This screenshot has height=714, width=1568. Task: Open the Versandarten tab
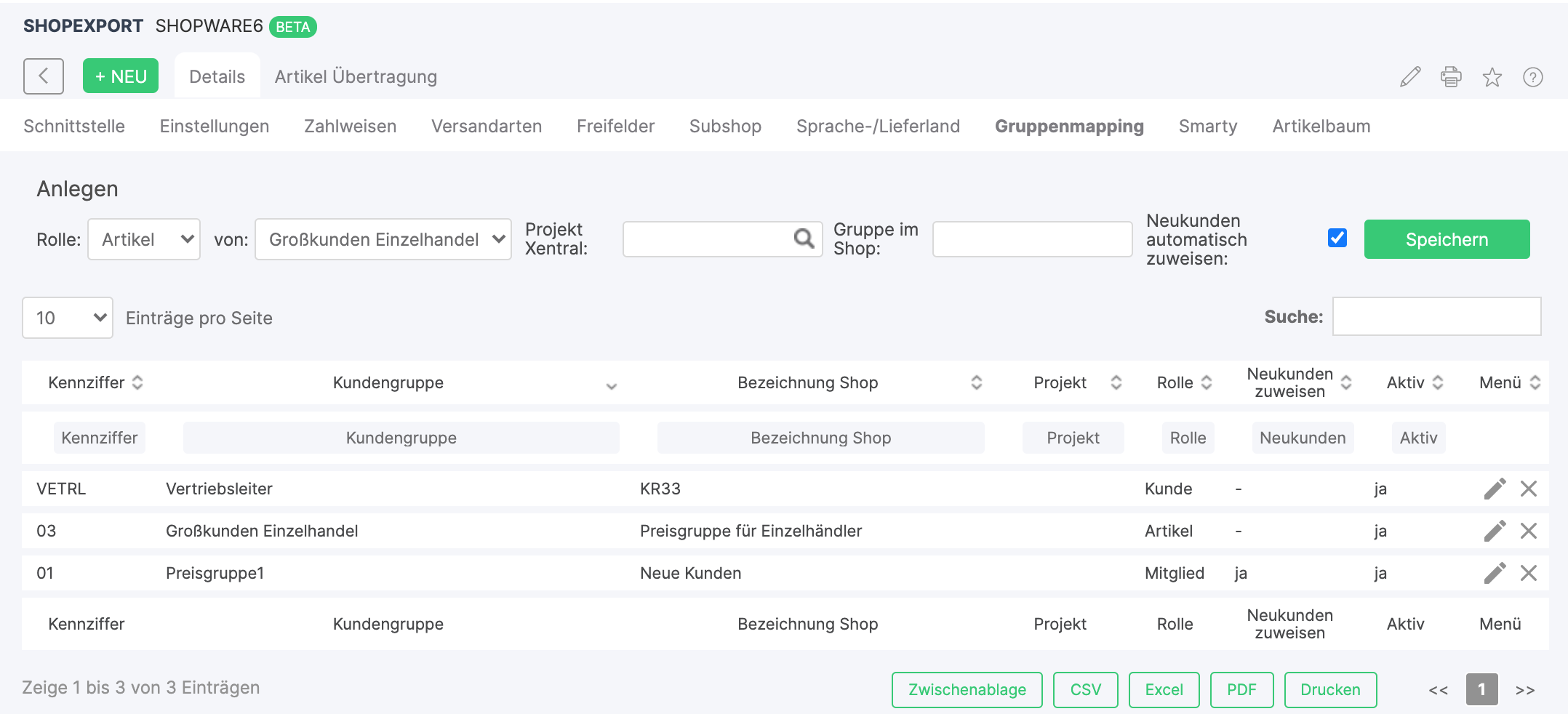pyautogui.click(x=486, y=126)
